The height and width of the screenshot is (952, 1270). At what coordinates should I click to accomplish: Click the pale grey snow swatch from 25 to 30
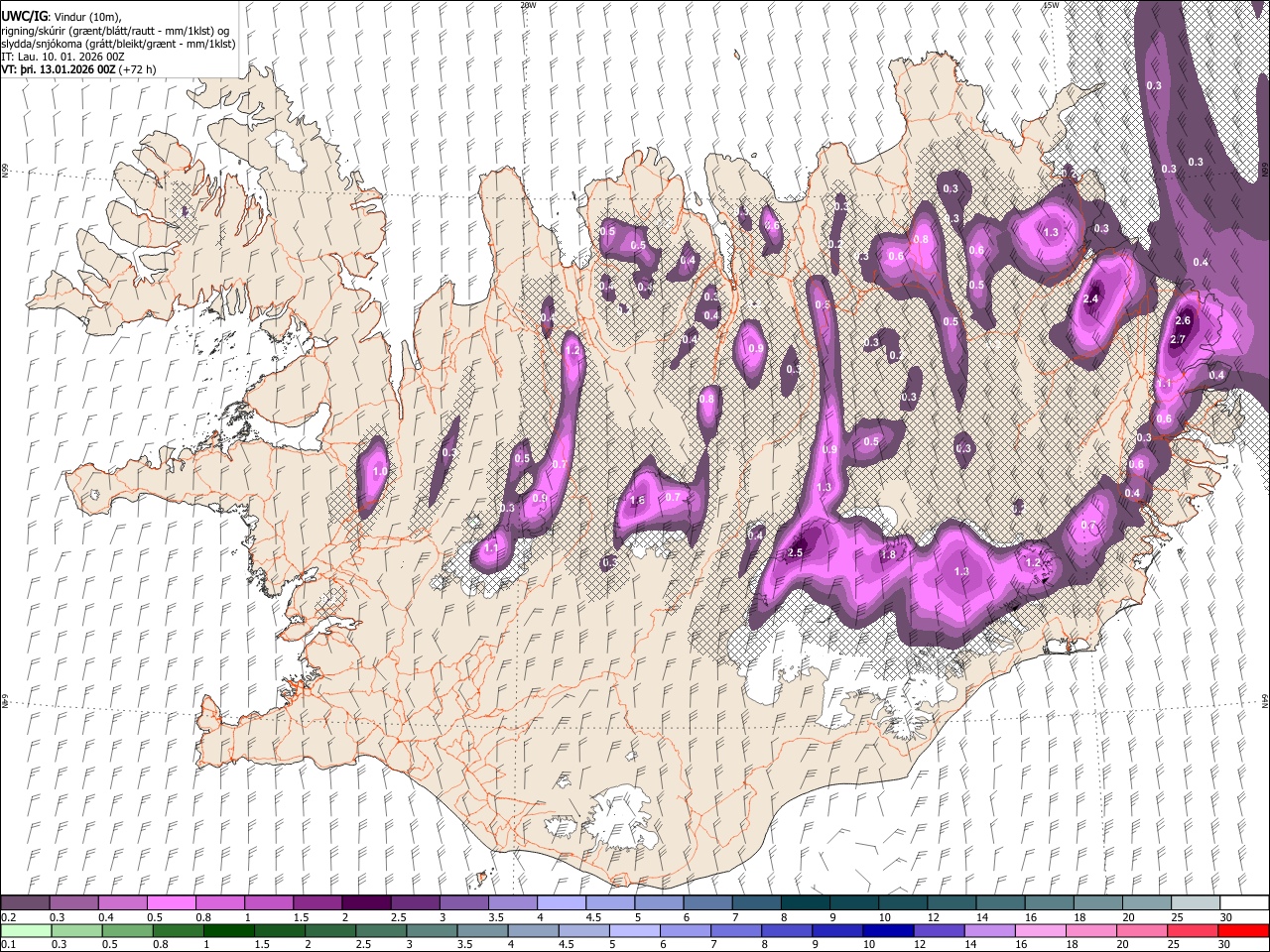1196,902
